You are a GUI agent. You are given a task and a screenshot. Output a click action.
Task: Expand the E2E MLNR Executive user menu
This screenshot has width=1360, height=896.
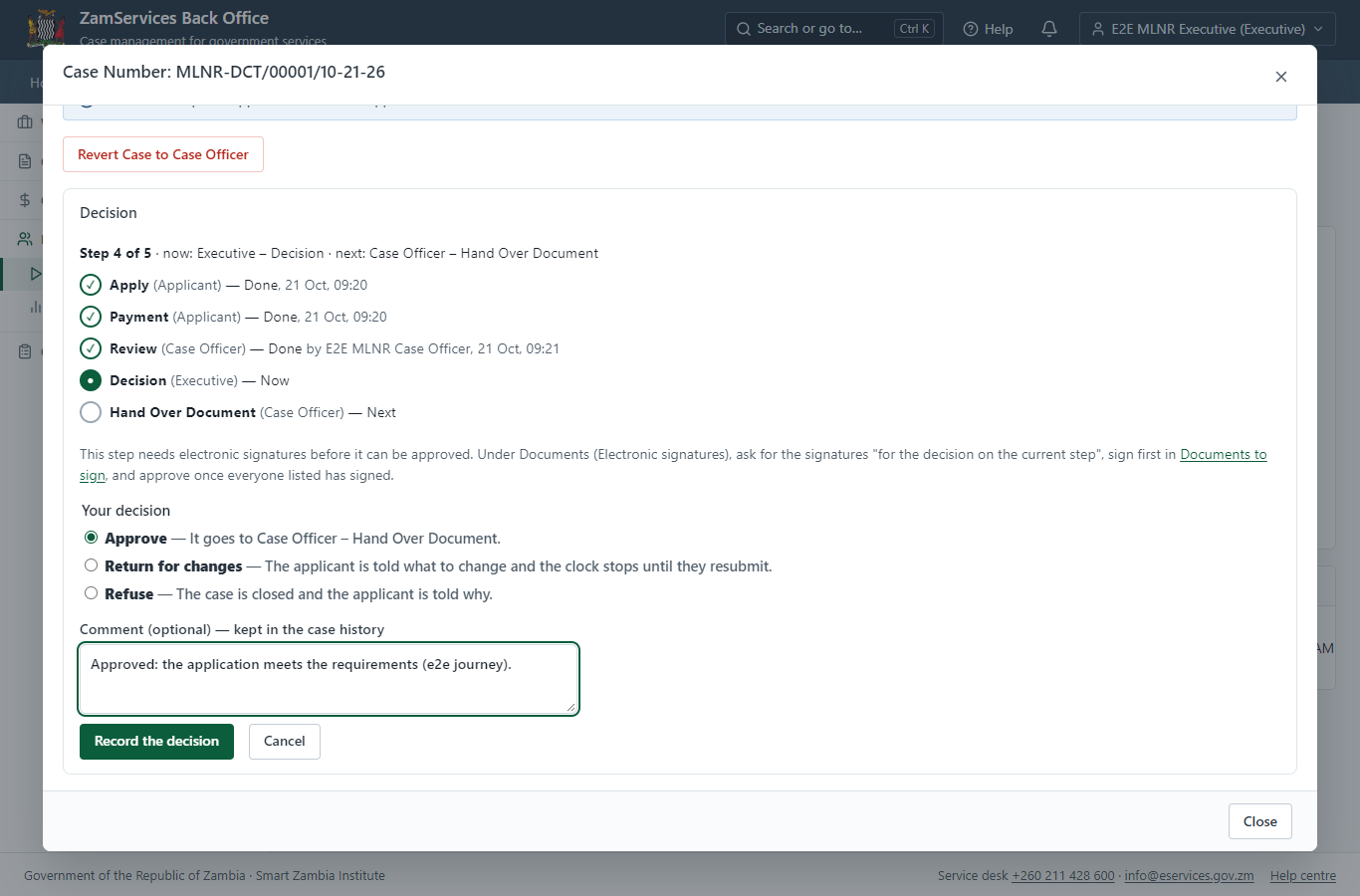tap(1207, 29)
